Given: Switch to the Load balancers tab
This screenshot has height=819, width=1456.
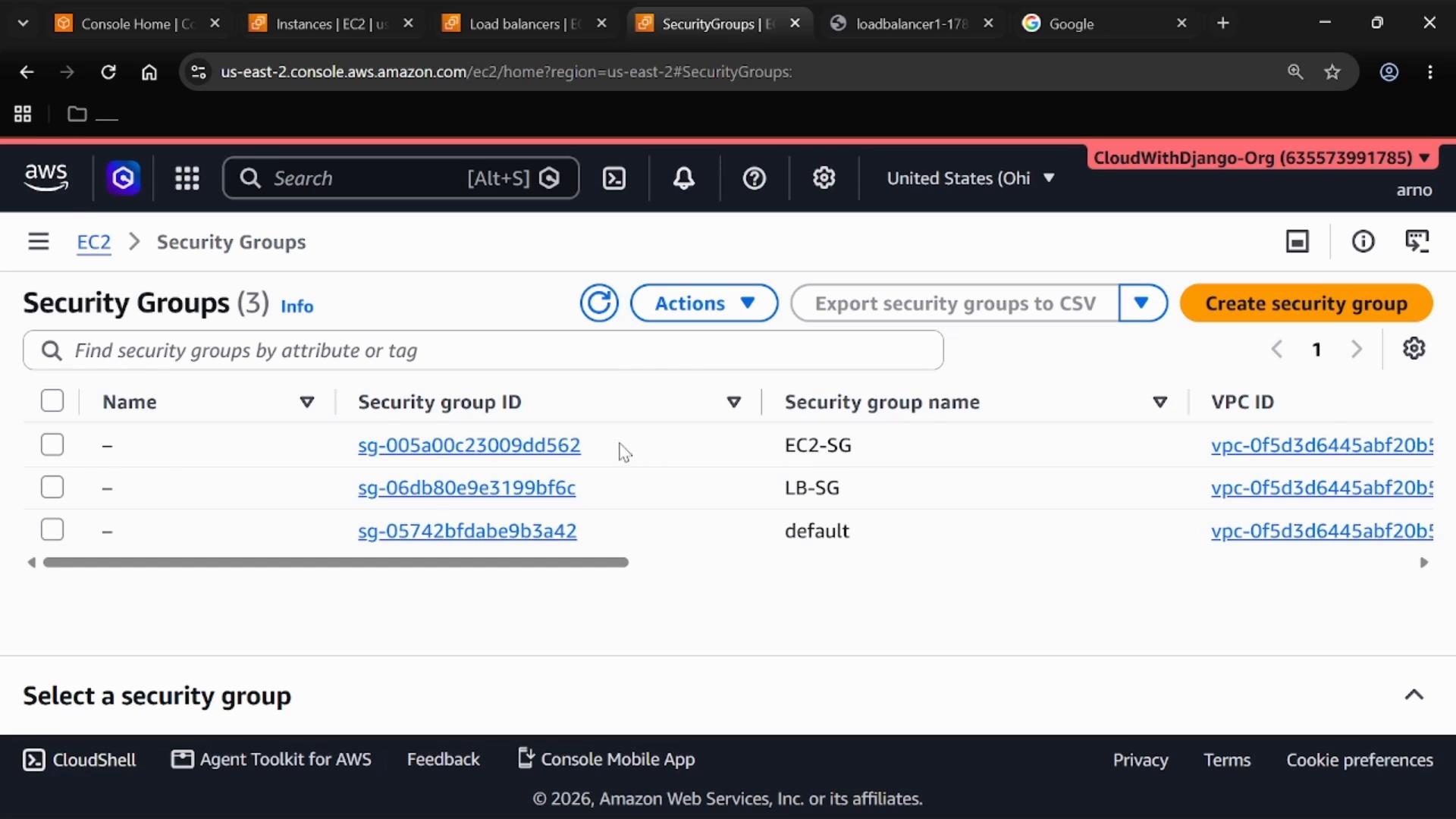Looking at the screenshot, I should click(x=525, y=24).
